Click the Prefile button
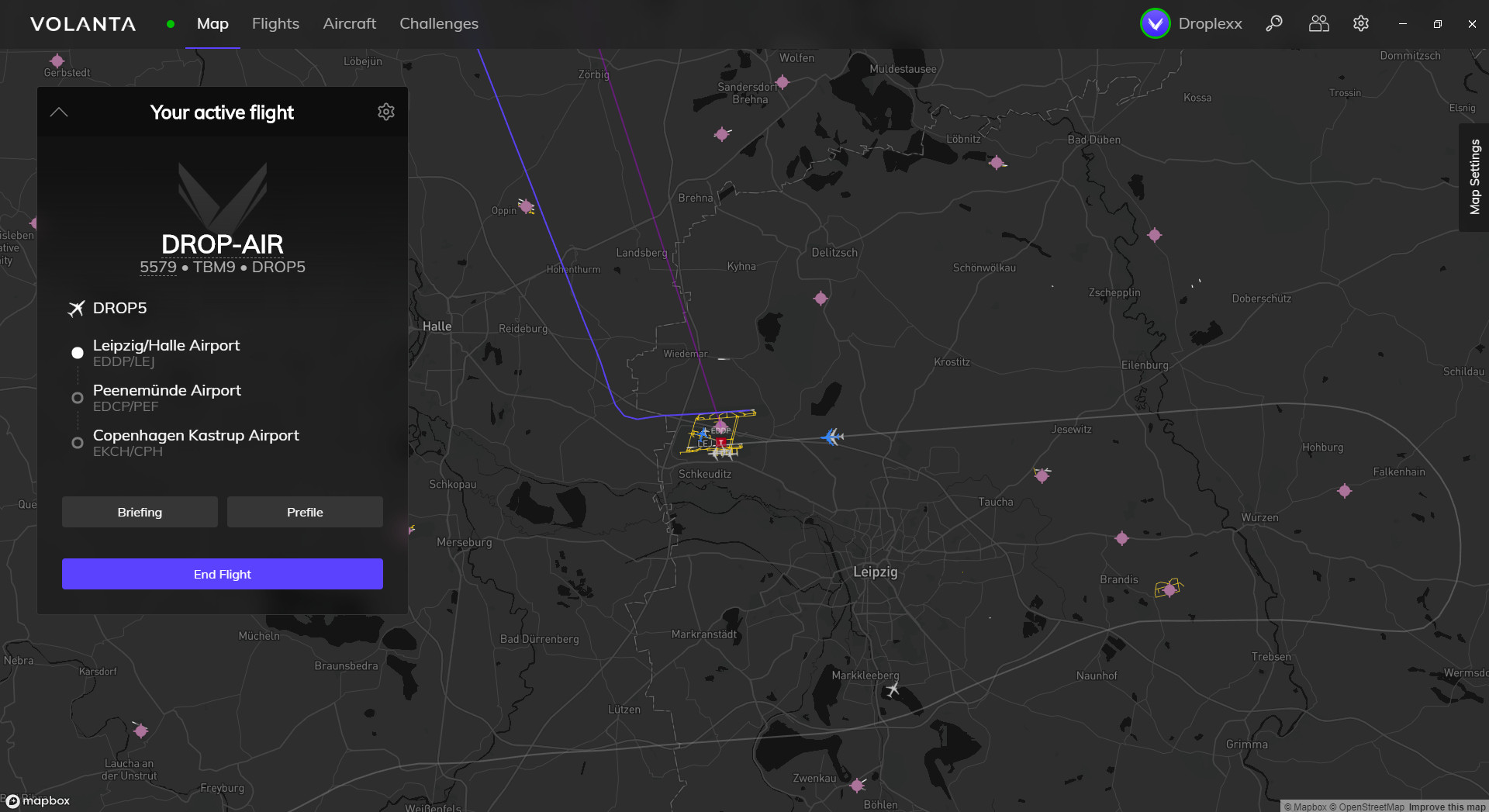This screenshot has width=1489, height=812. click(305, 512)
